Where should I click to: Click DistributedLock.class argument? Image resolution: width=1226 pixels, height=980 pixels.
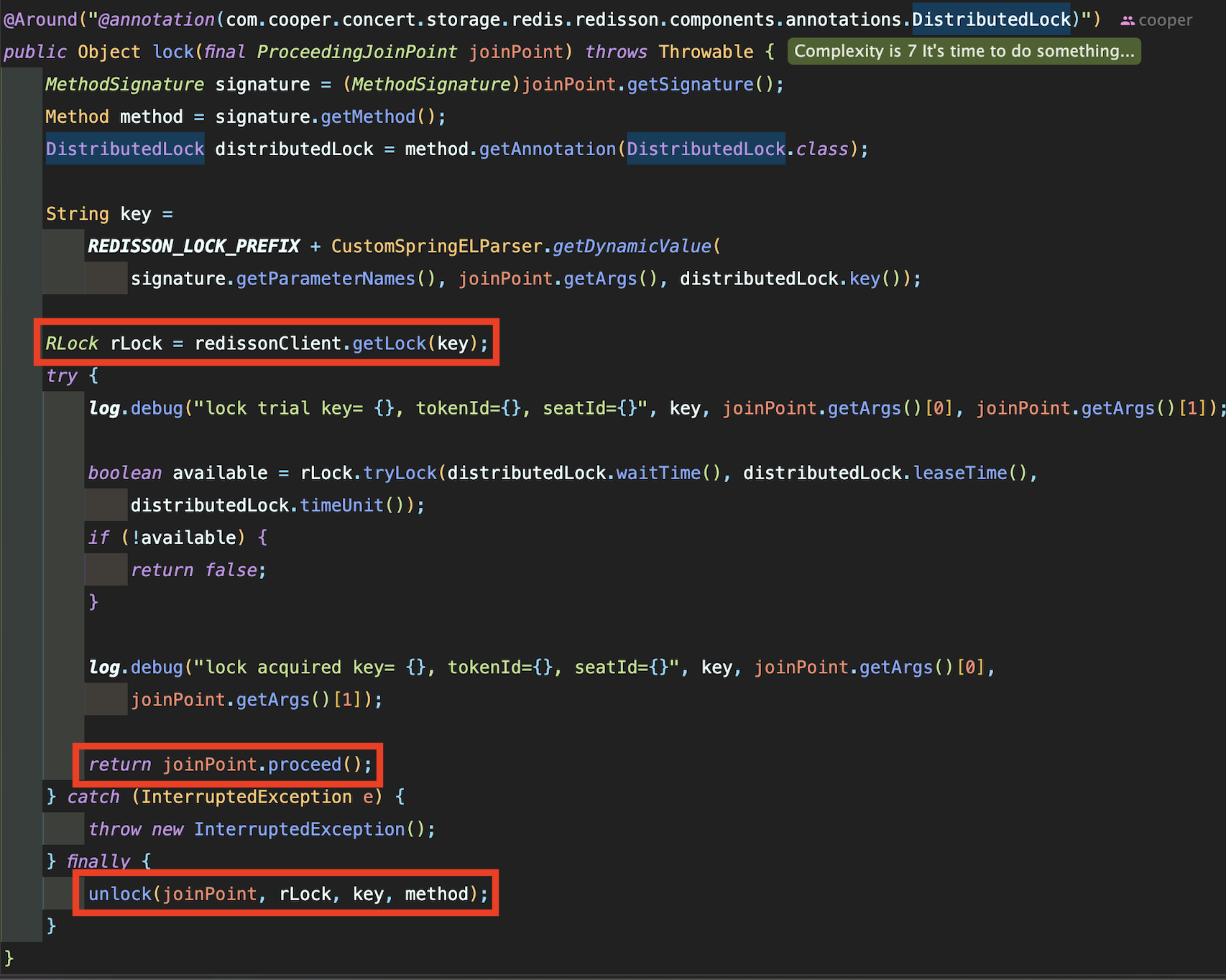[x=738, y=149]
